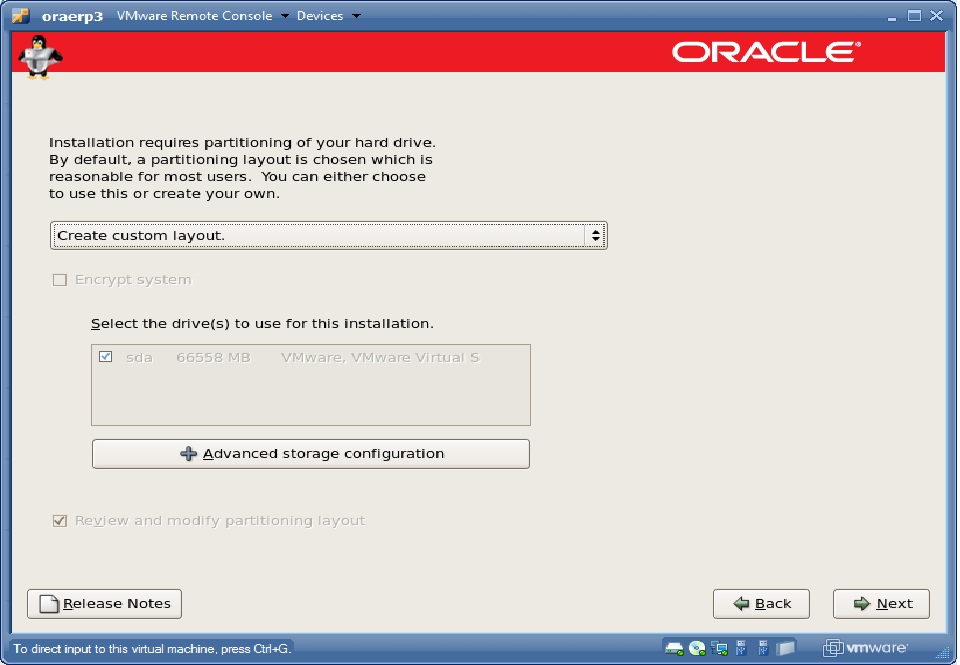The width and height of the screenshot is (960, 665).
Task: Select the first USB device tray icon
Action: pyautogui.click(x=740, y=648)
